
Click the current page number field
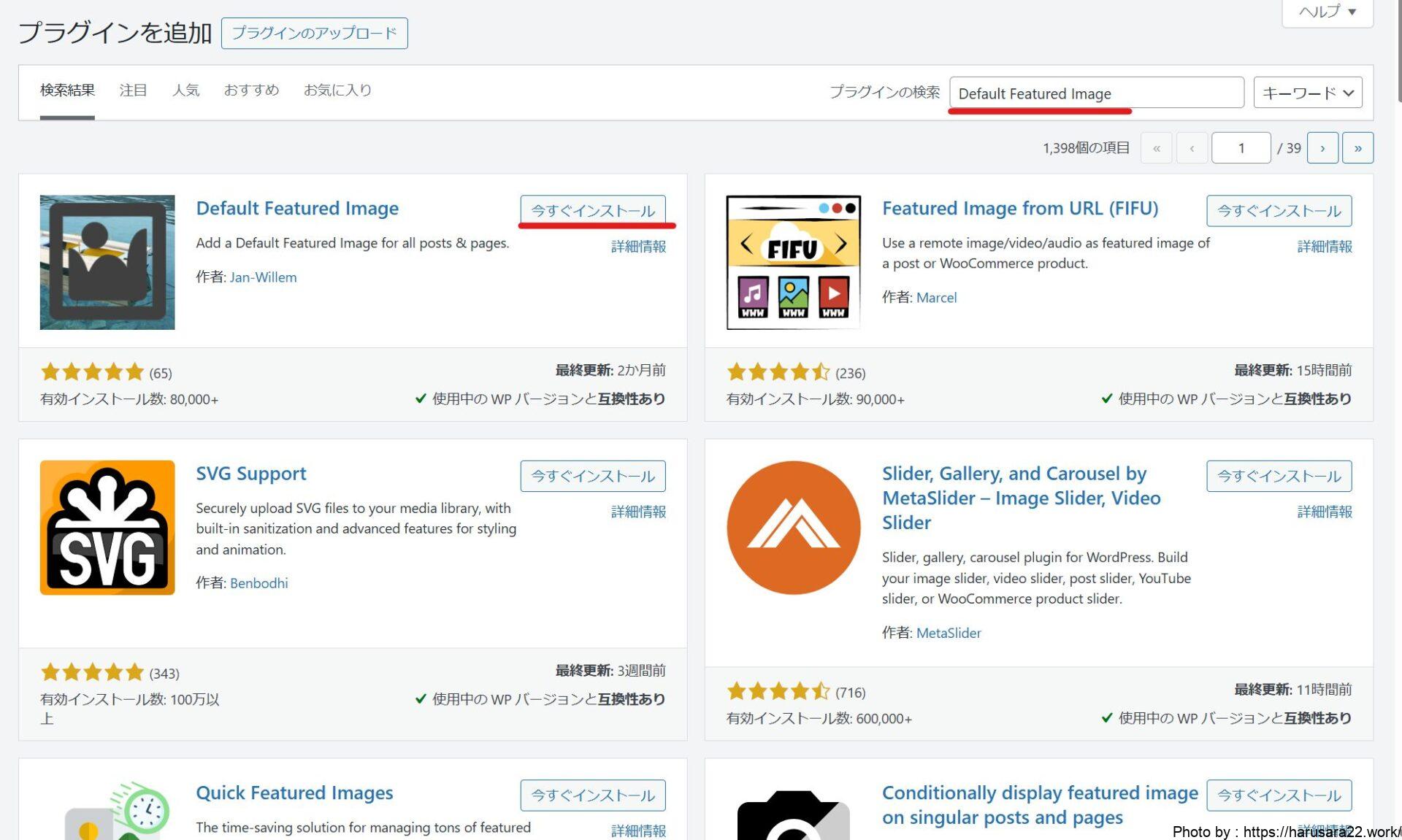1241,148
